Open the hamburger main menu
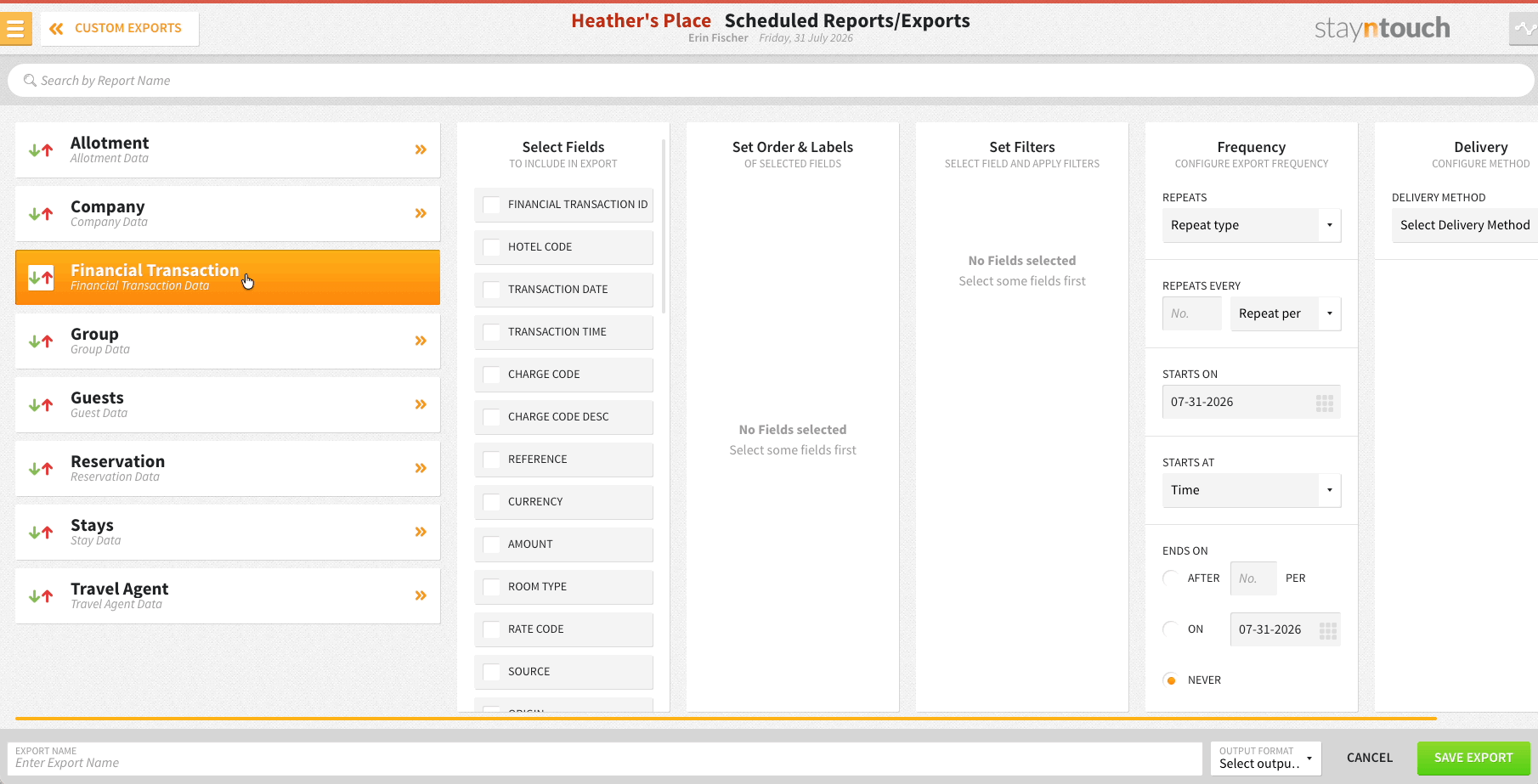The image size is (1538, 784). (x=15, y=29)
